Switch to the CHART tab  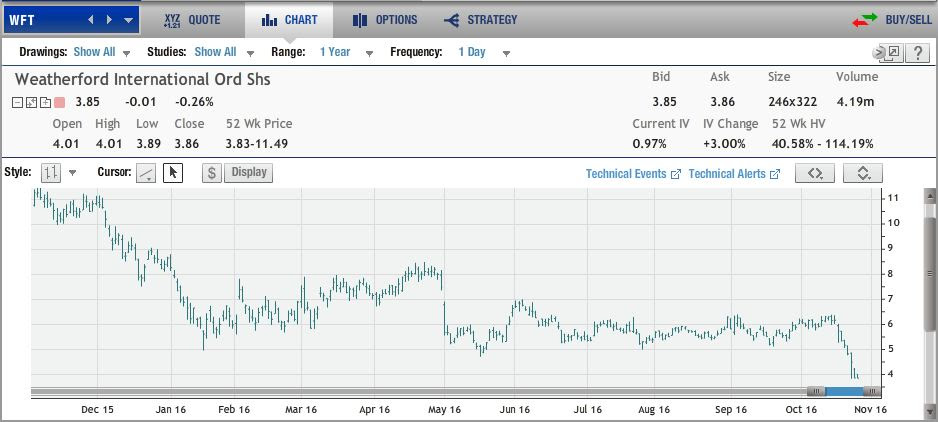pyautogui.click(x=289, y=20)
